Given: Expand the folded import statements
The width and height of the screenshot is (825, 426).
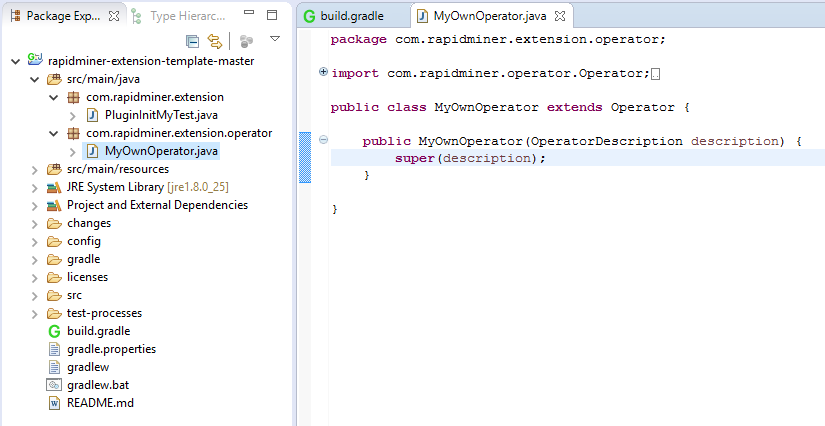Looking at the screenshot, I should tap(323, 72).
